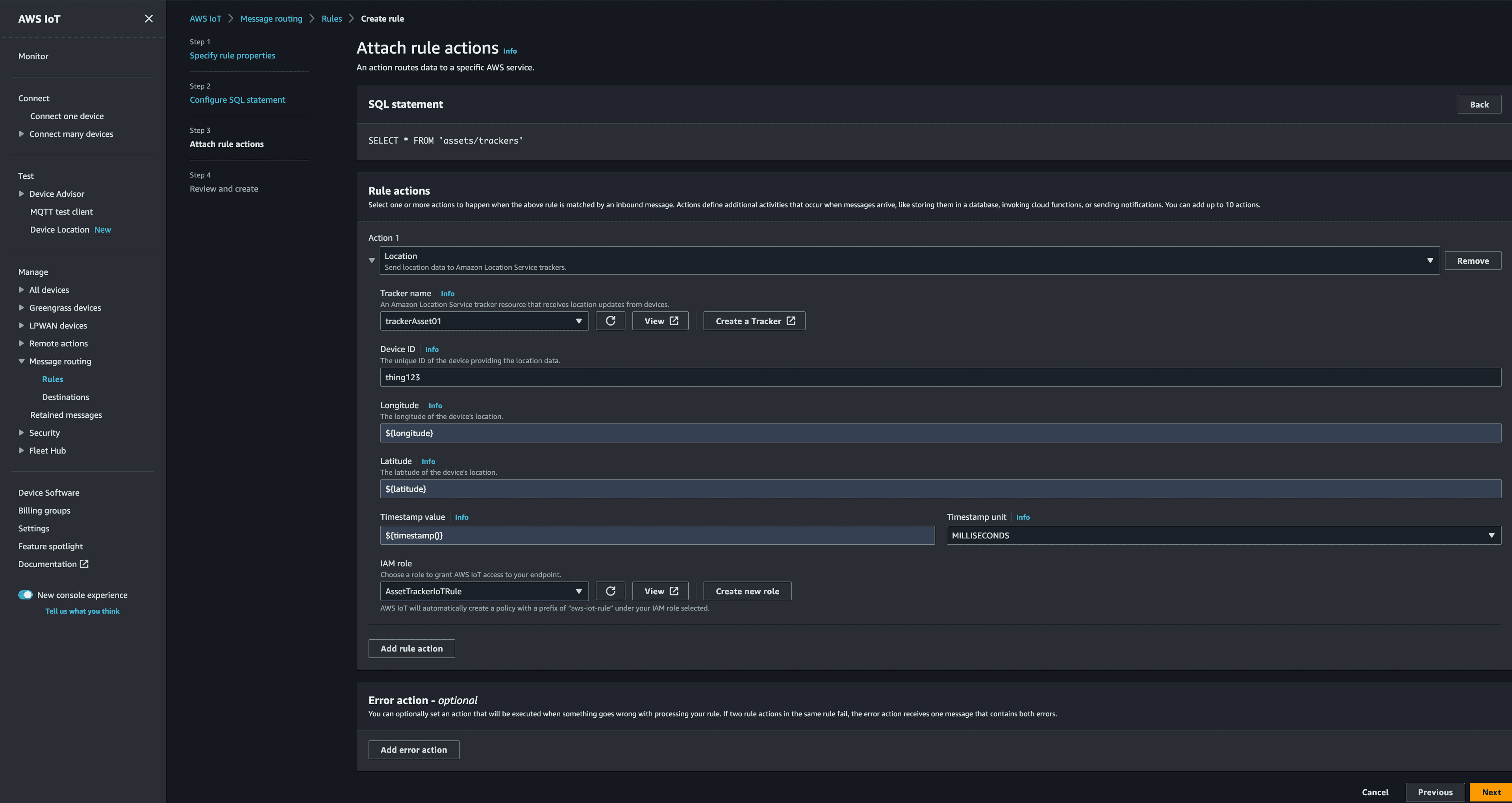The image size is (1512, 803).
Task: Click the Back button in SQL statement panel
Action: 1479,104
